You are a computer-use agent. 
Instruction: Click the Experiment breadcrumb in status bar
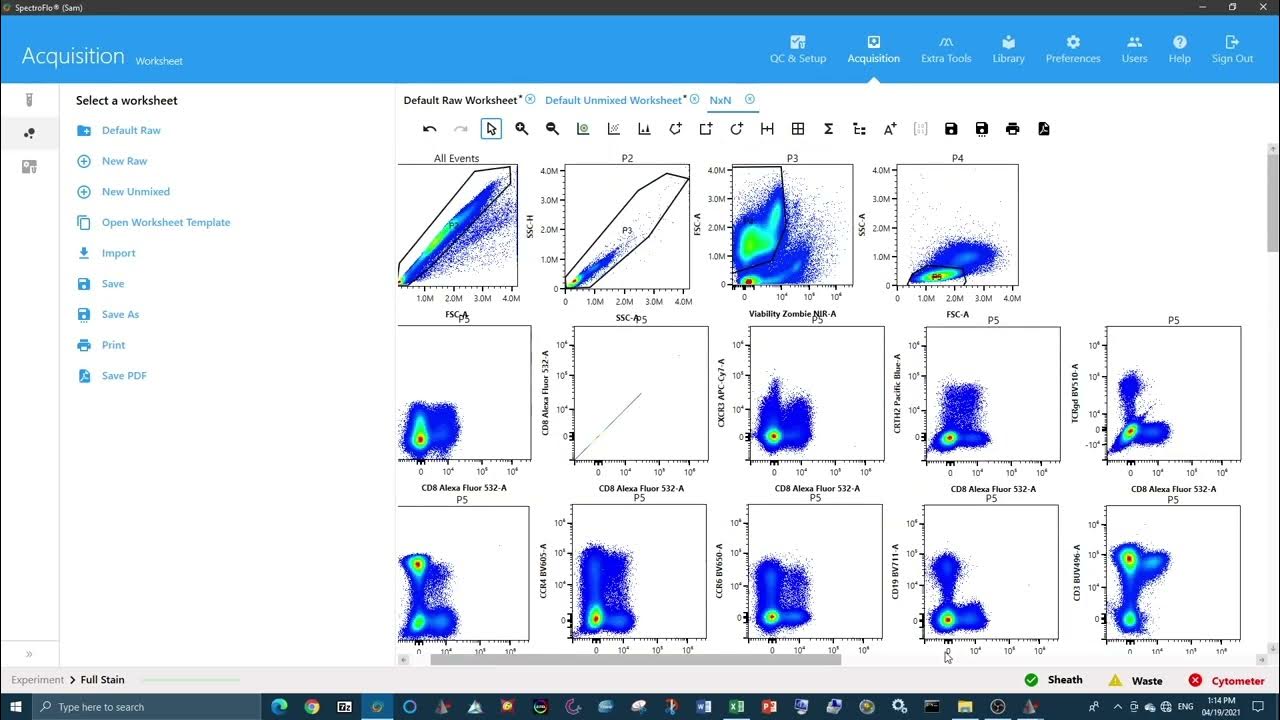click(x=38, y=680)
